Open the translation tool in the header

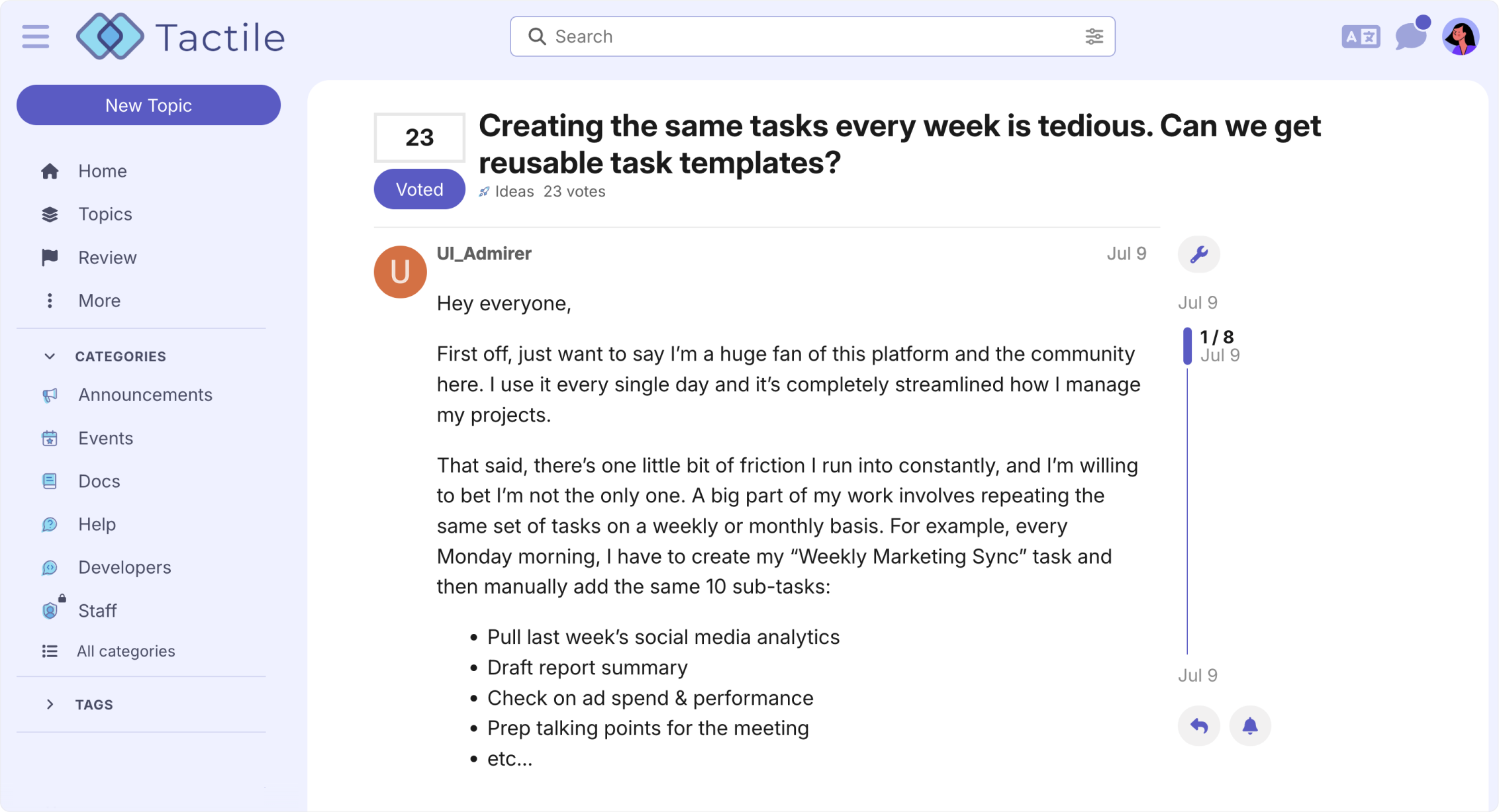pos(1361,36)
